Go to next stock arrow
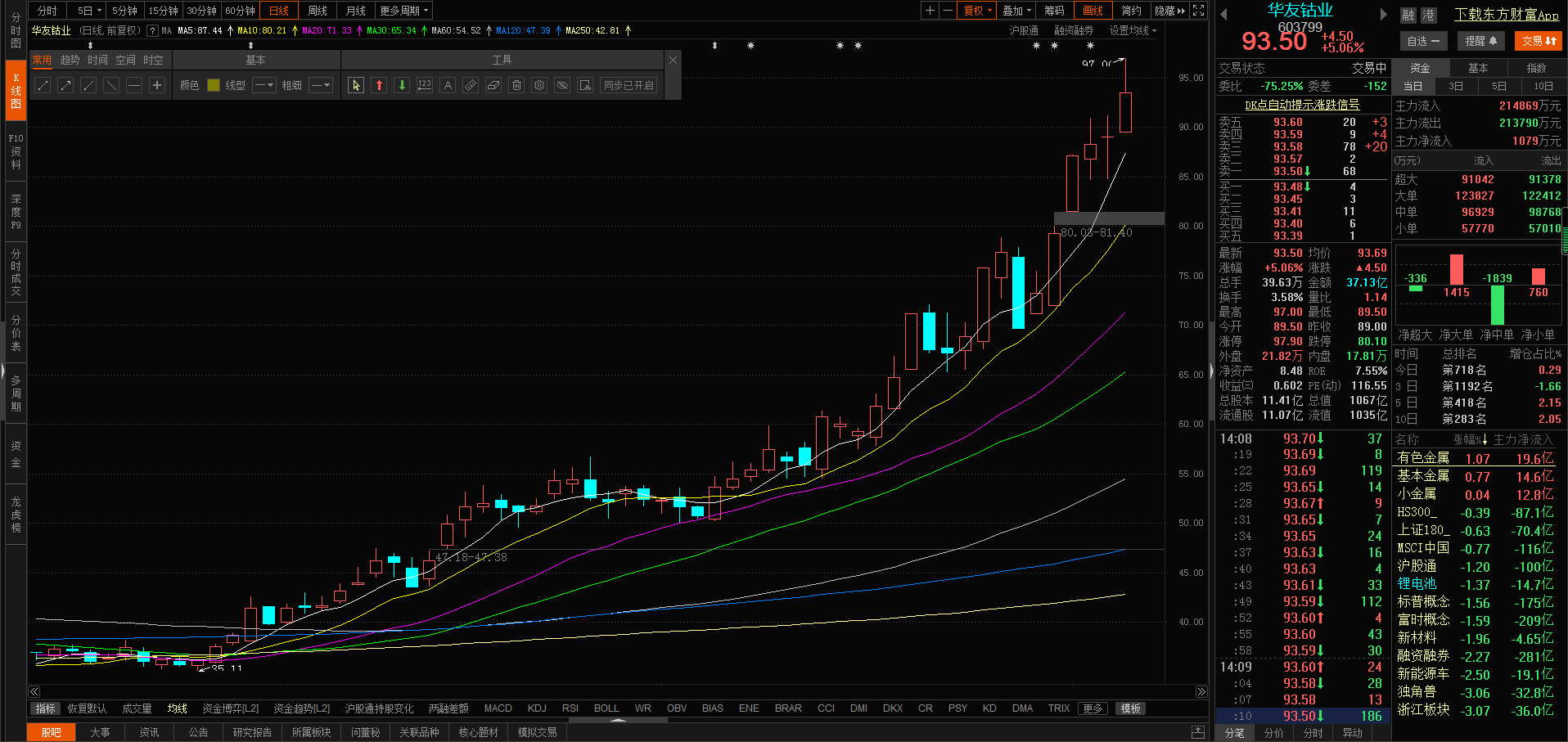This screenshot has width=1568, height=742. coord(1384,14)
